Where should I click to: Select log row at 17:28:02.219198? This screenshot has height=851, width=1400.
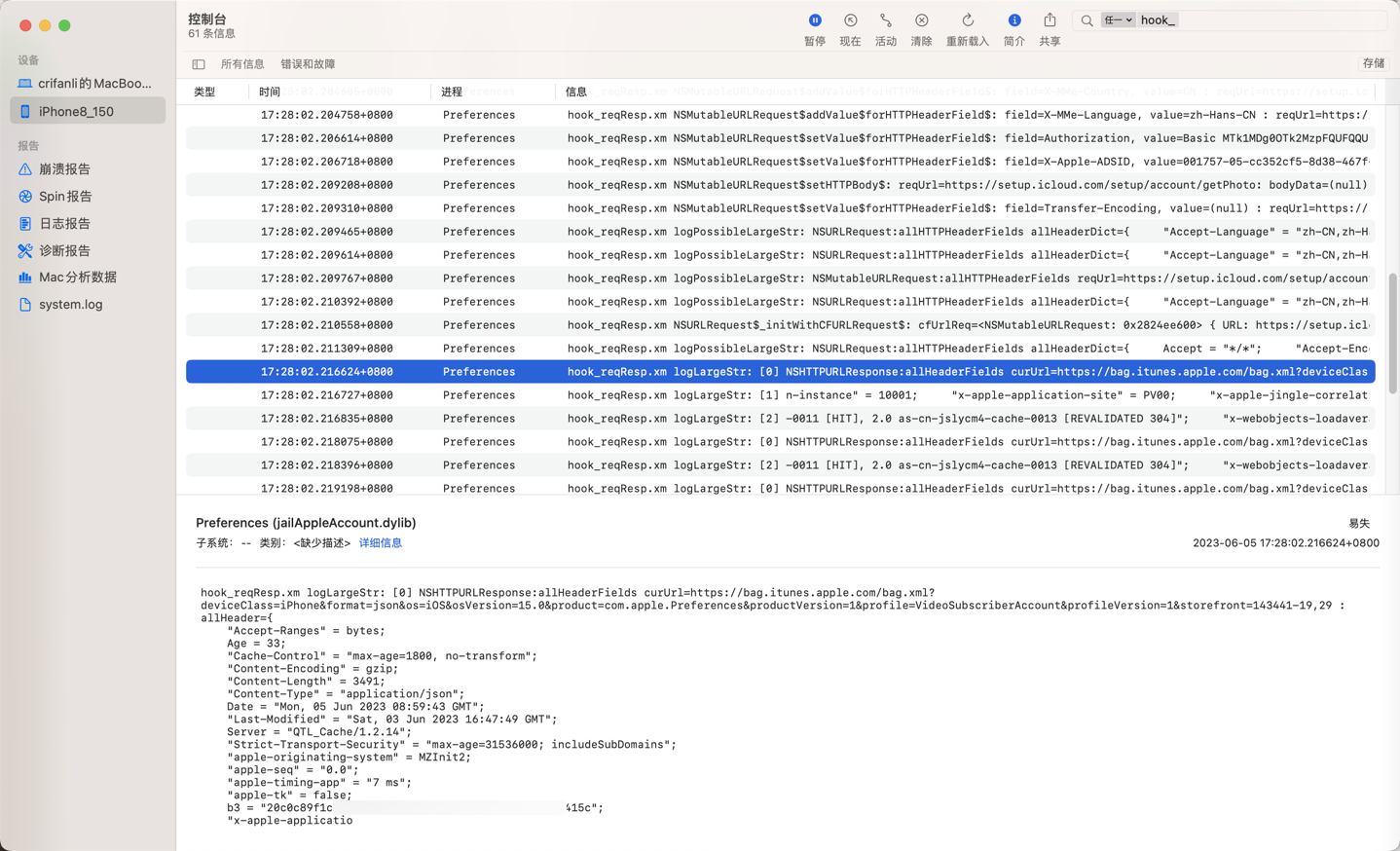[x=781, y=487]
